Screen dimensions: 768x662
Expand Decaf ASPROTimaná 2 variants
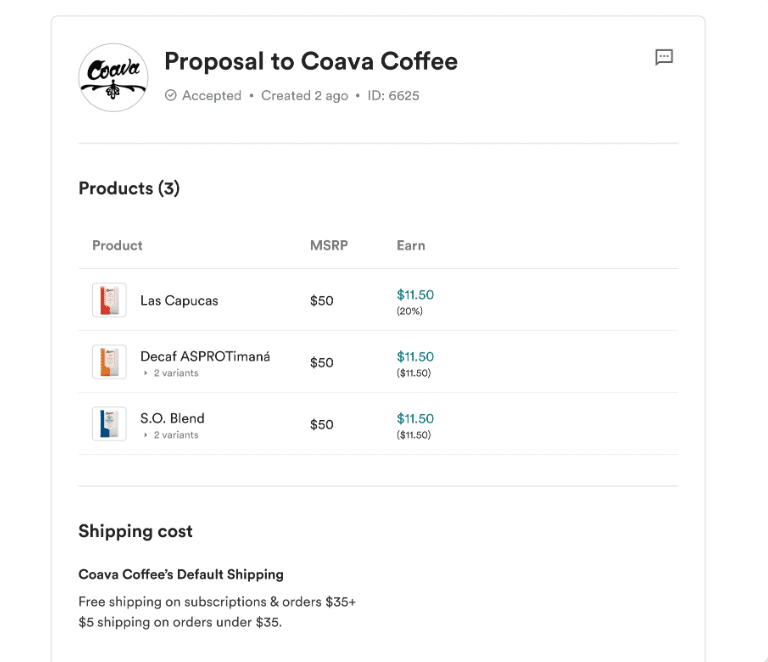(x=171, y=373)
